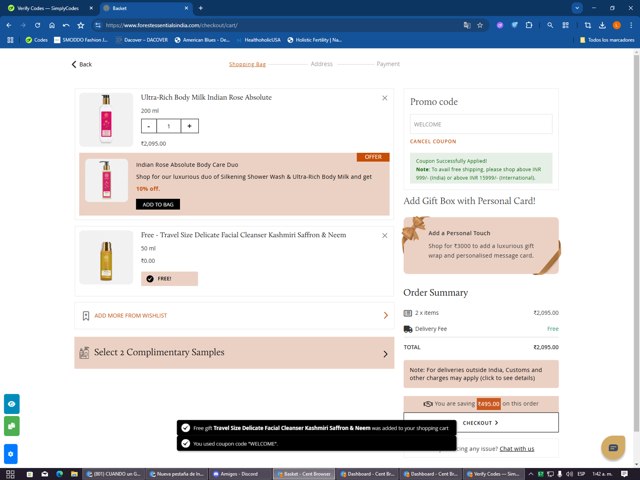Click the star icon beside the home button
The image size is (640, 480).
click(81, 25)
